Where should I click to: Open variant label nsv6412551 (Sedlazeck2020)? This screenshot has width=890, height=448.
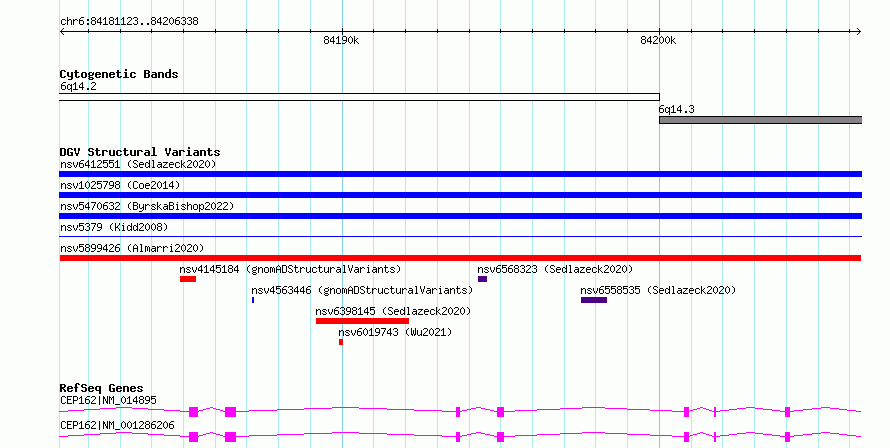click(x=138, y=164)
